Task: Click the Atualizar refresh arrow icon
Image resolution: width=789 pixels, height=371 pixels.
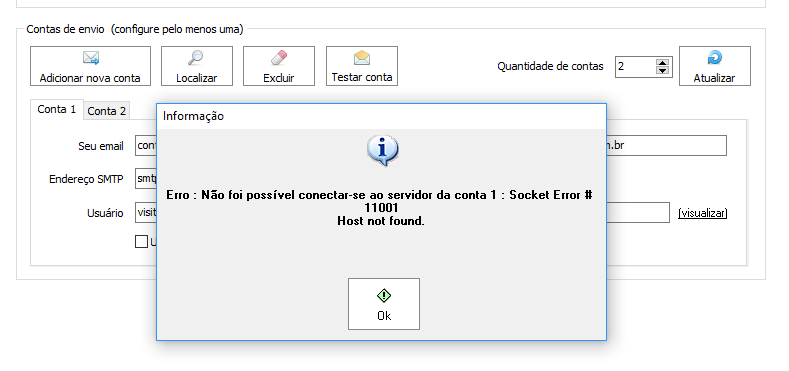Action: click(715, 58)
